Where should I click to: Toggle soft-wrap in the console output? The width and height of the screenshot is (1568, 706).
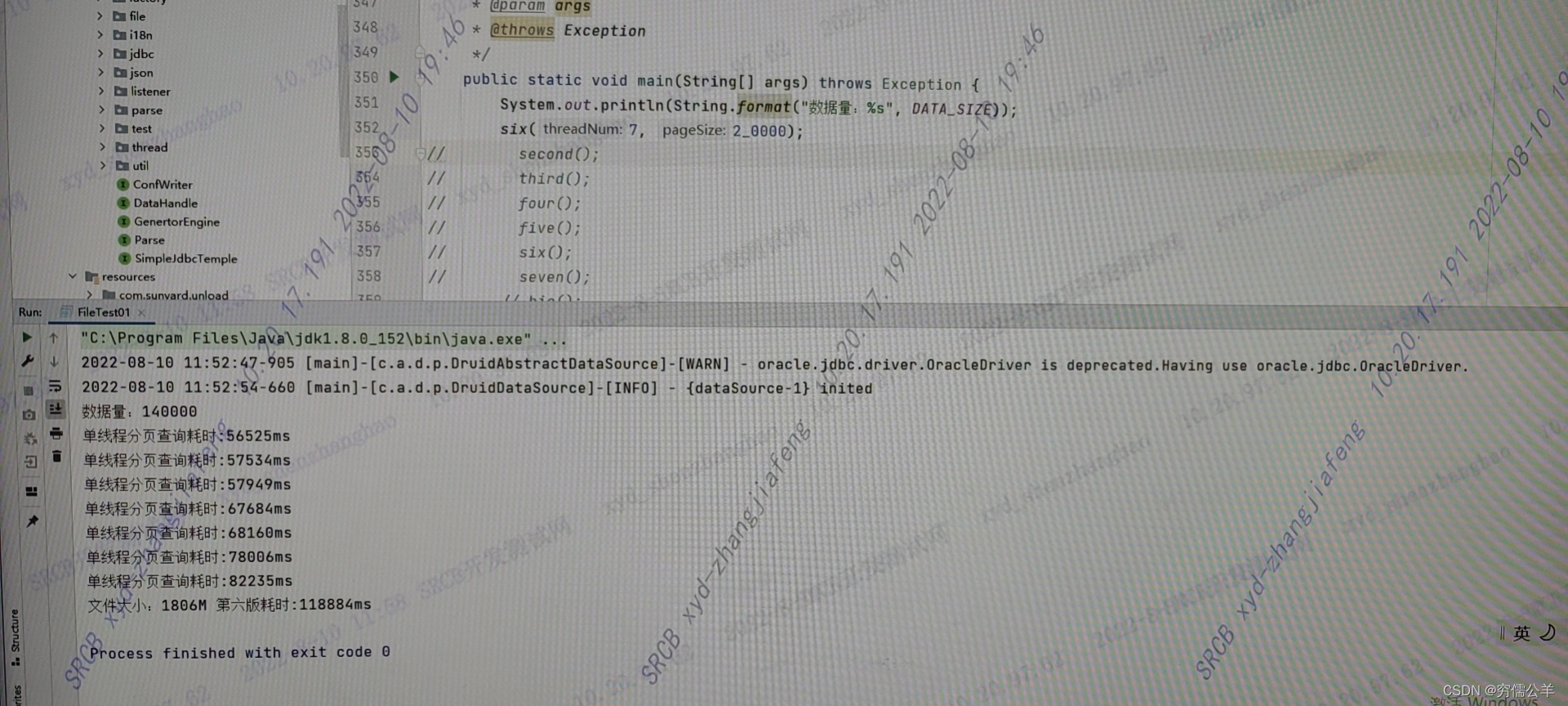(55, 386)
